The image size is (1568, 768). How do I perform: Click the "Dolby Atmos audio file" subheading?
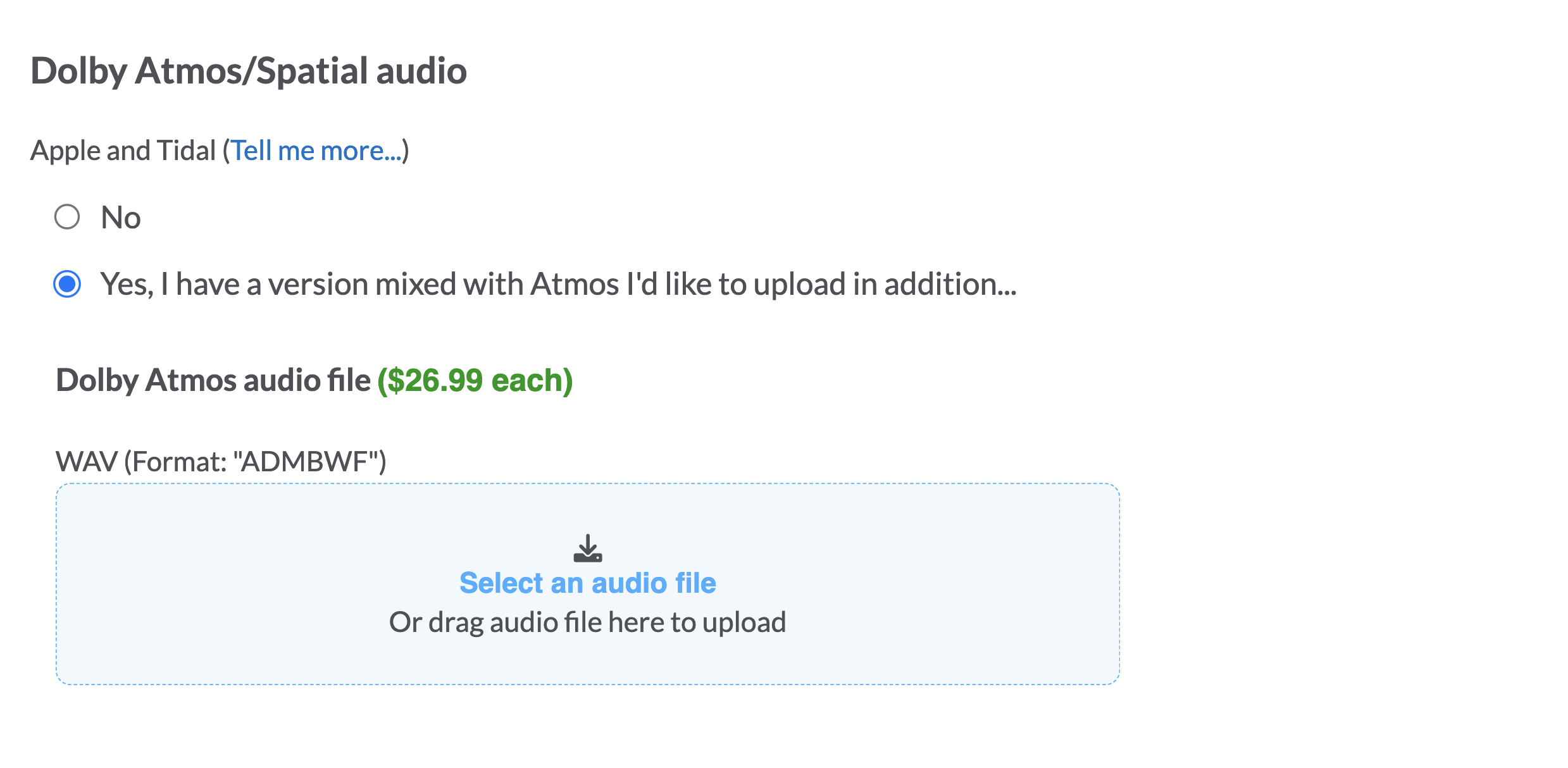[213, 380]
